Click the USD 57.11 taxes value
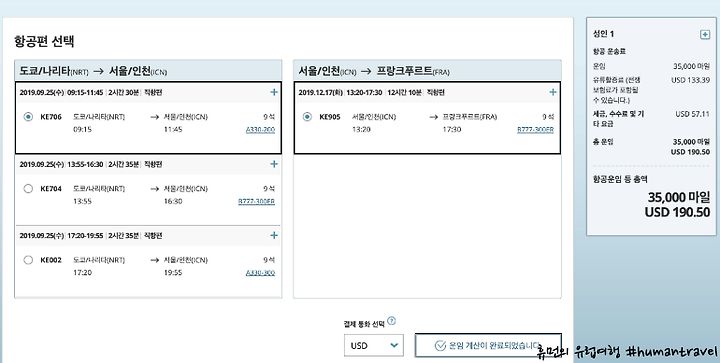 tap(692, 114)
